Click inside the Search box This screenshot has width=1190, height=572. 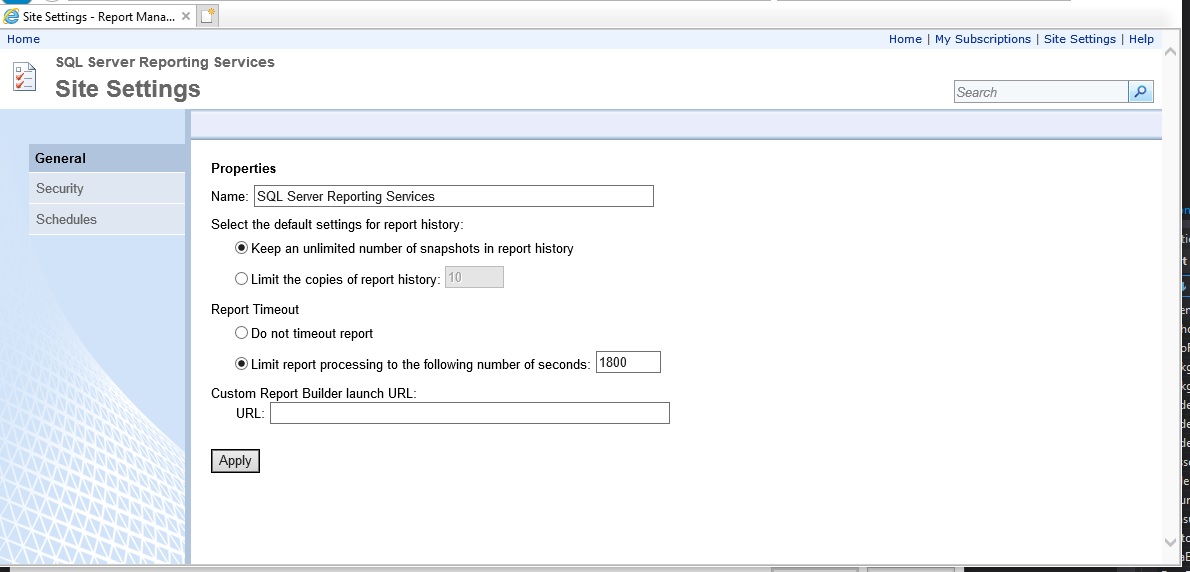point(1041,92)
